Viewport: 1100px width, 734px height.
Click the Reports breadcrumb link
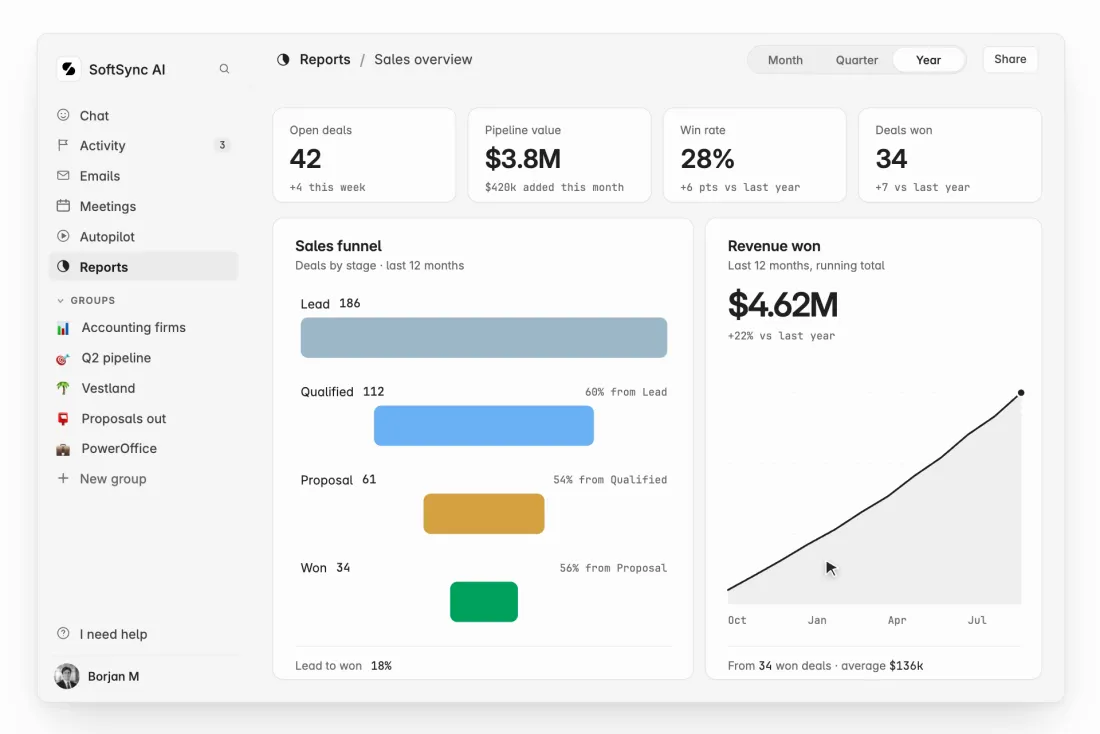click(325, 60)
